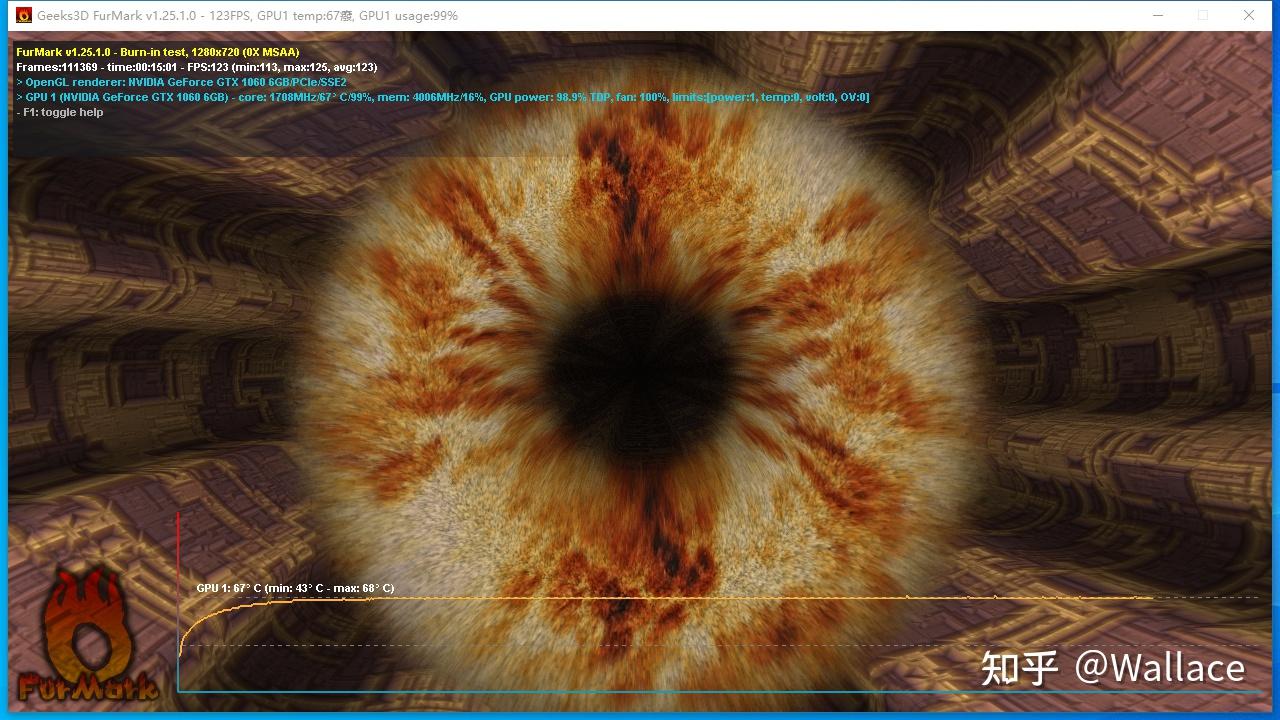Minimize the FurMark window
Viewport: 1280px width, 720px height.
click(x=1158, y=15)
